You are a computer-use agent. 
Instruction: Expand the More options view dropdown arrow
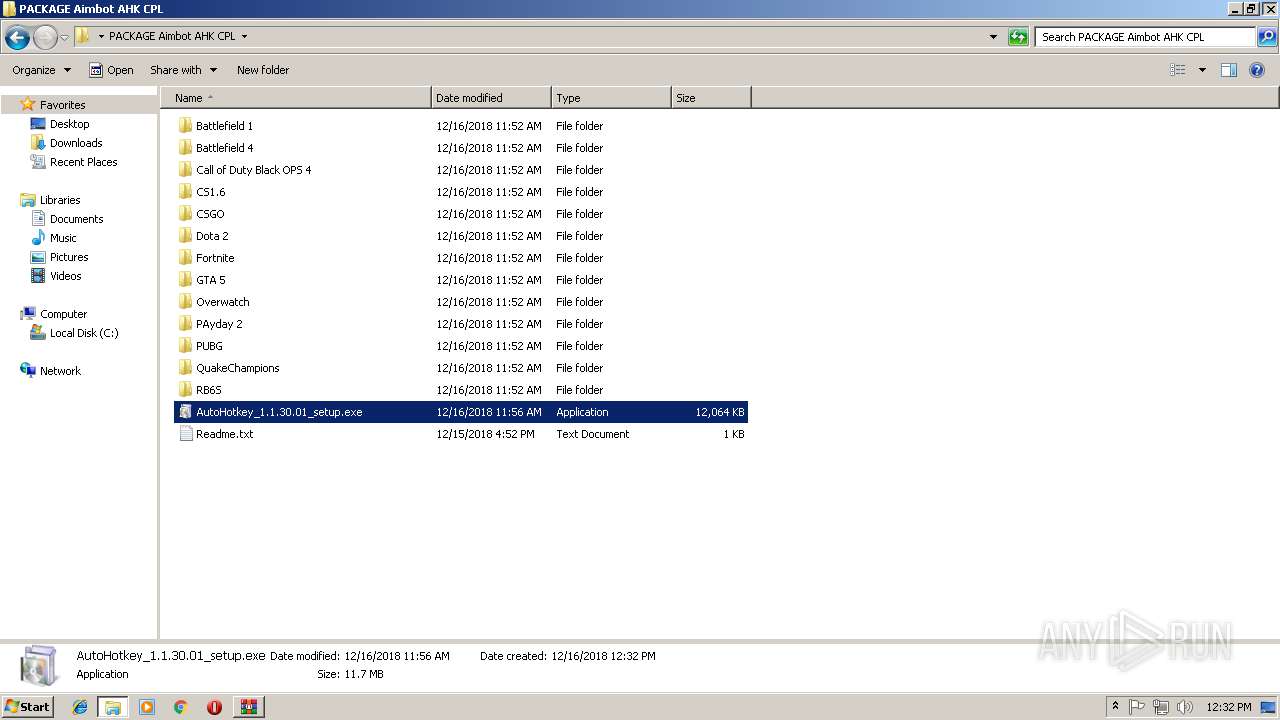point(1202,70)
